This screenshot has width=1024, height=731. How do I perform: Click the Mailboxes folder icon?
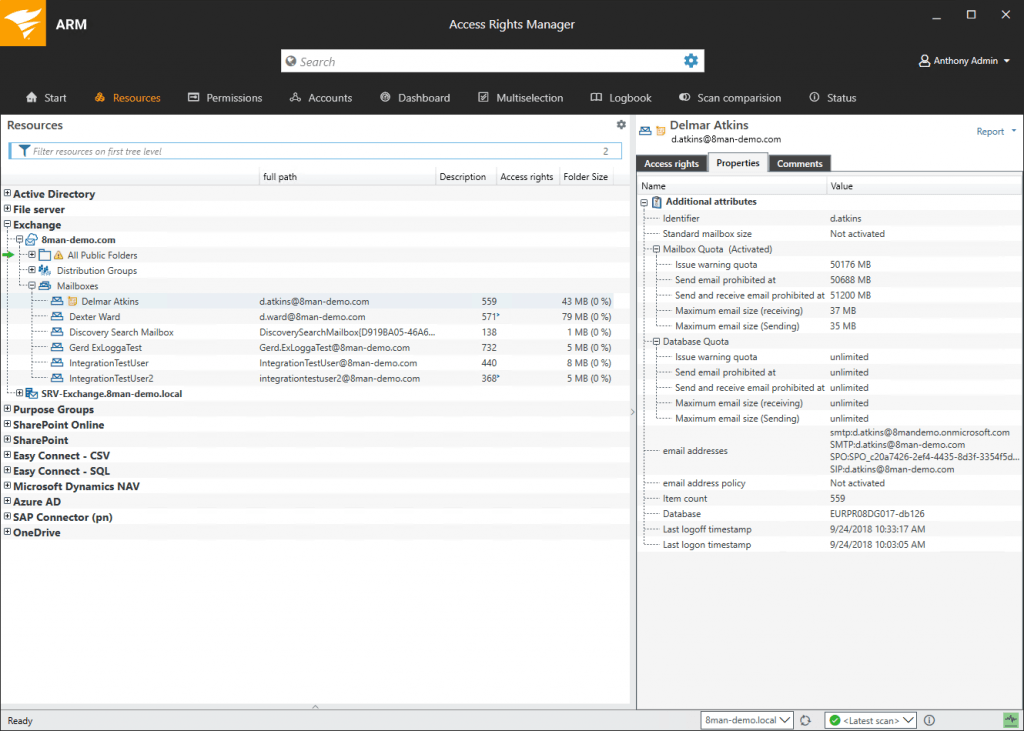tap(44, 285)
